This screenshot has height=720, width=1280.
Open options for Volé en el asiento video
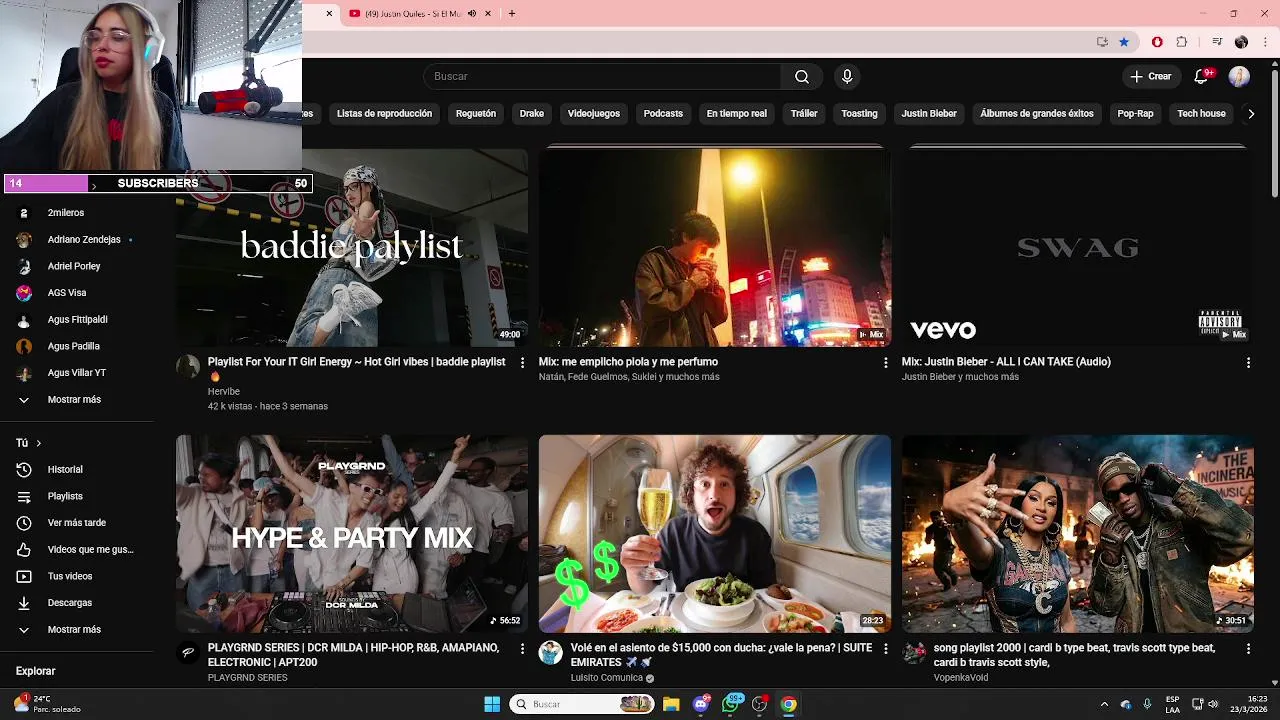(885, 649)
